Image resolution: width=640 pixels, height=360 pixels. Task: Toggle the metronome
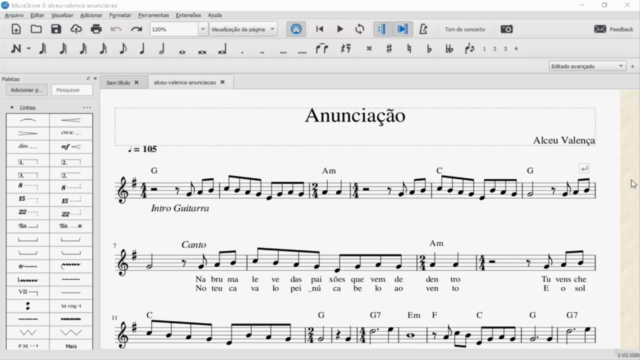click(x=423, y=29)
